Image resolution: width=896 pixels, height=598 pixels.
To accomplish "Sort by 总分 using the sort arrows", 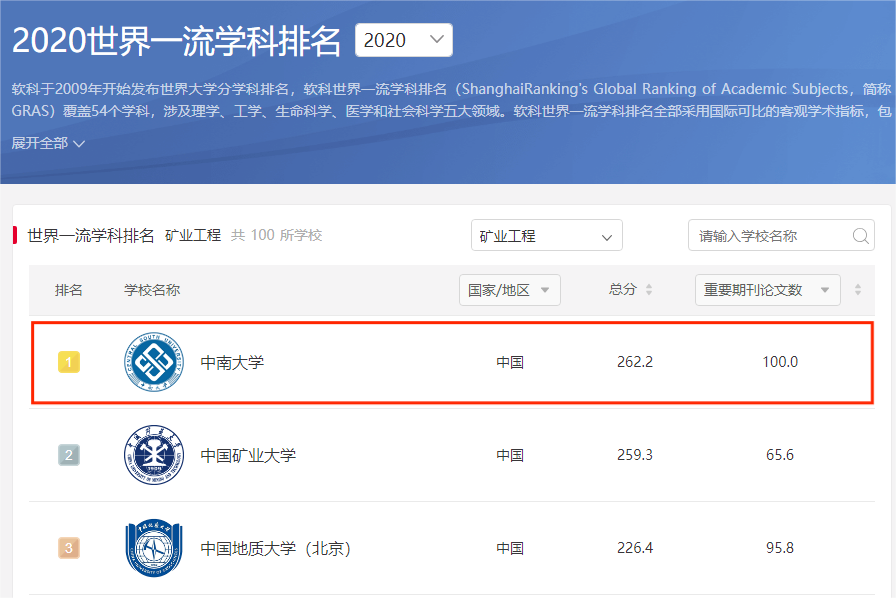I will tap(649, 290).
